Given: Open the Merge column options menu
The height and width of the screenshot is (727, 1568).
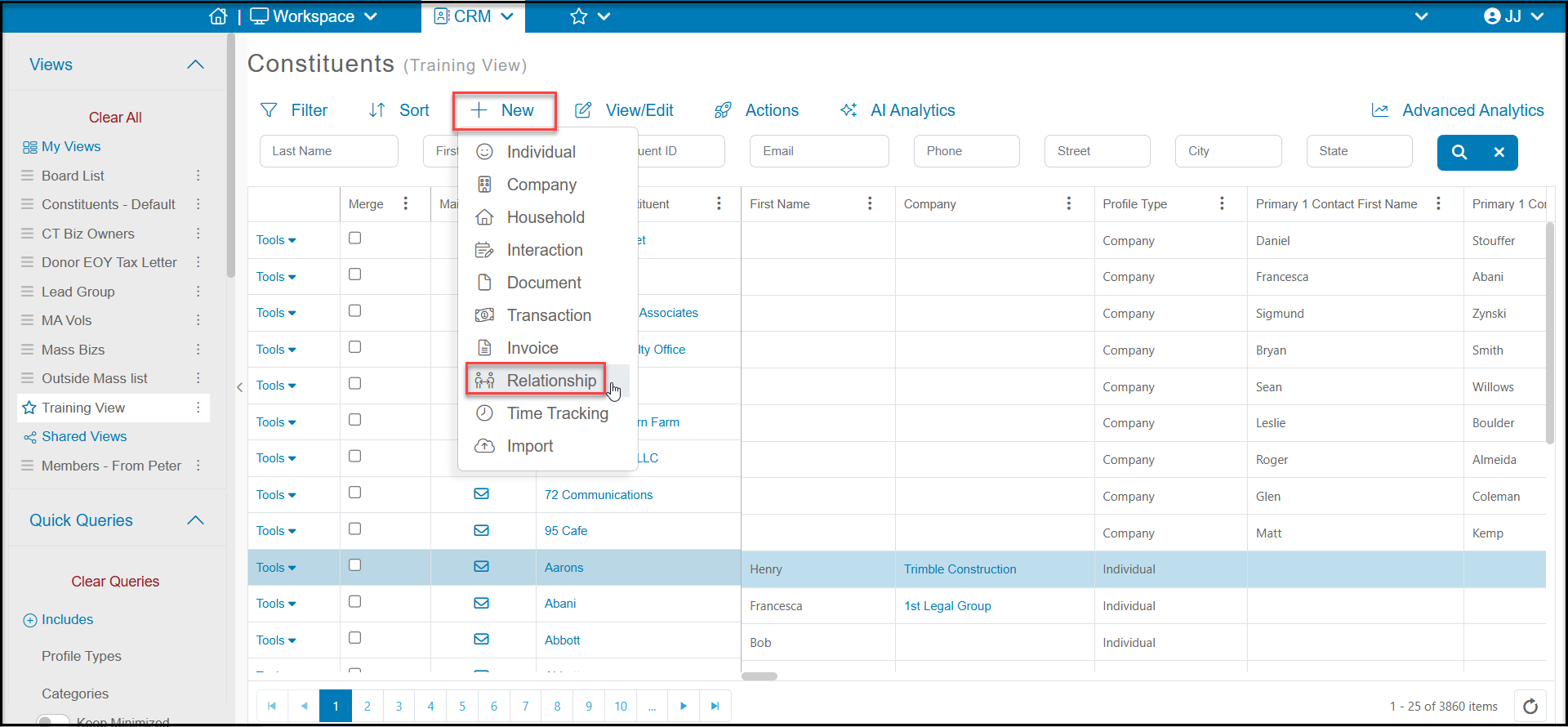Looking at the screenshot, I should 406,203.
